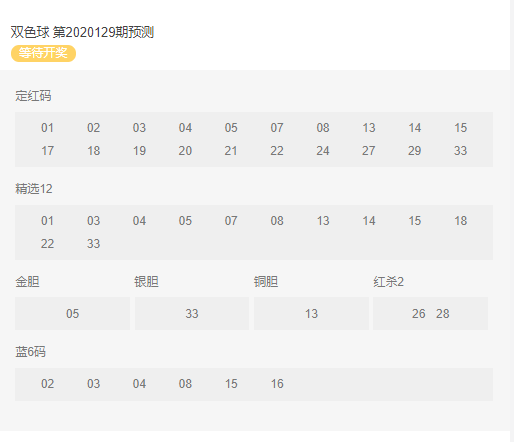Click number 13 in 定红码 section
Screen dimensions: 514x442
[x=369, y=128]
